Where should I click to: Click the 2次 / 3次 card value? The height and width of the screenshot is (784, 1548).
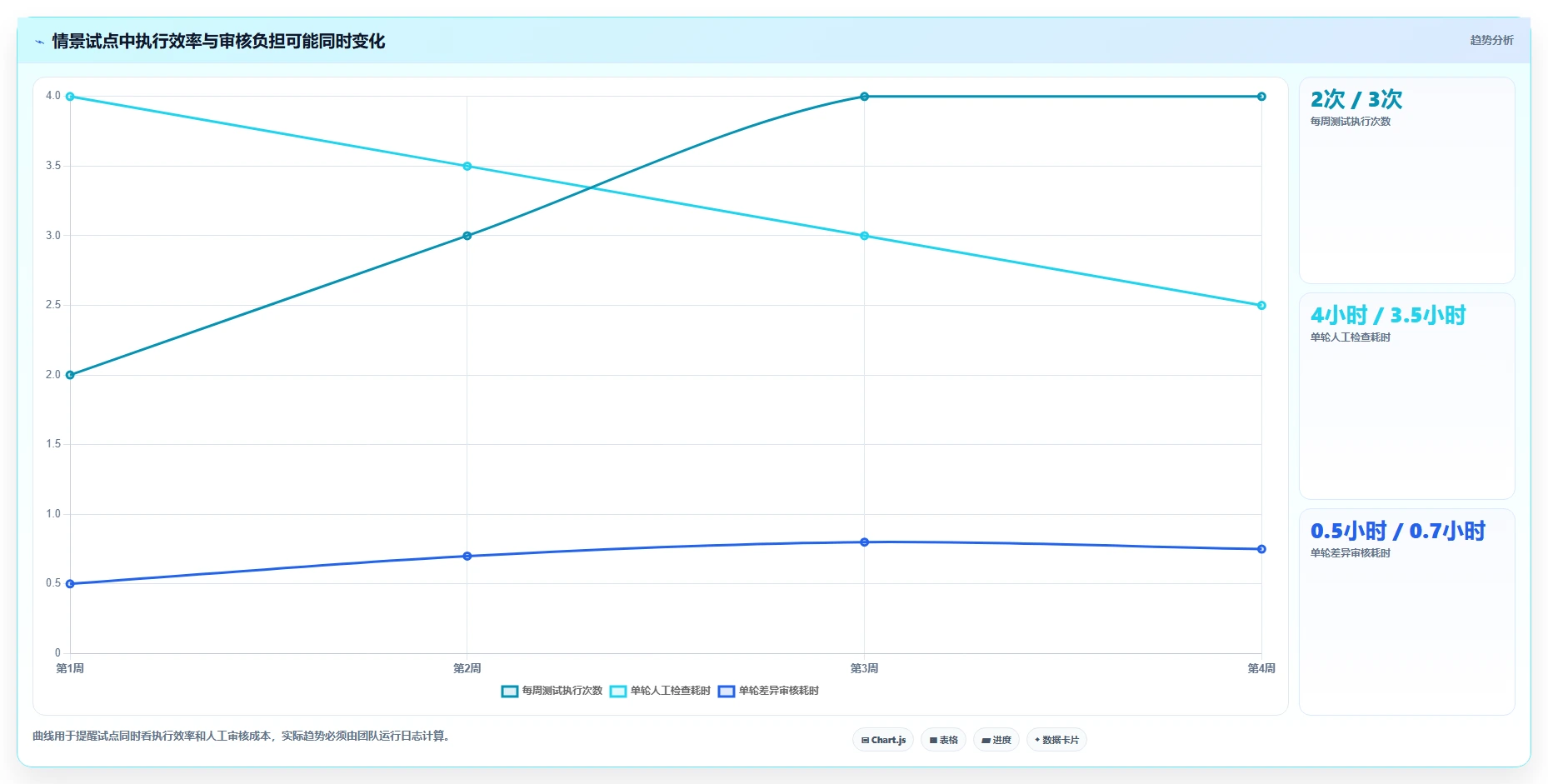pyautogui.click(x=1356, y=100)
